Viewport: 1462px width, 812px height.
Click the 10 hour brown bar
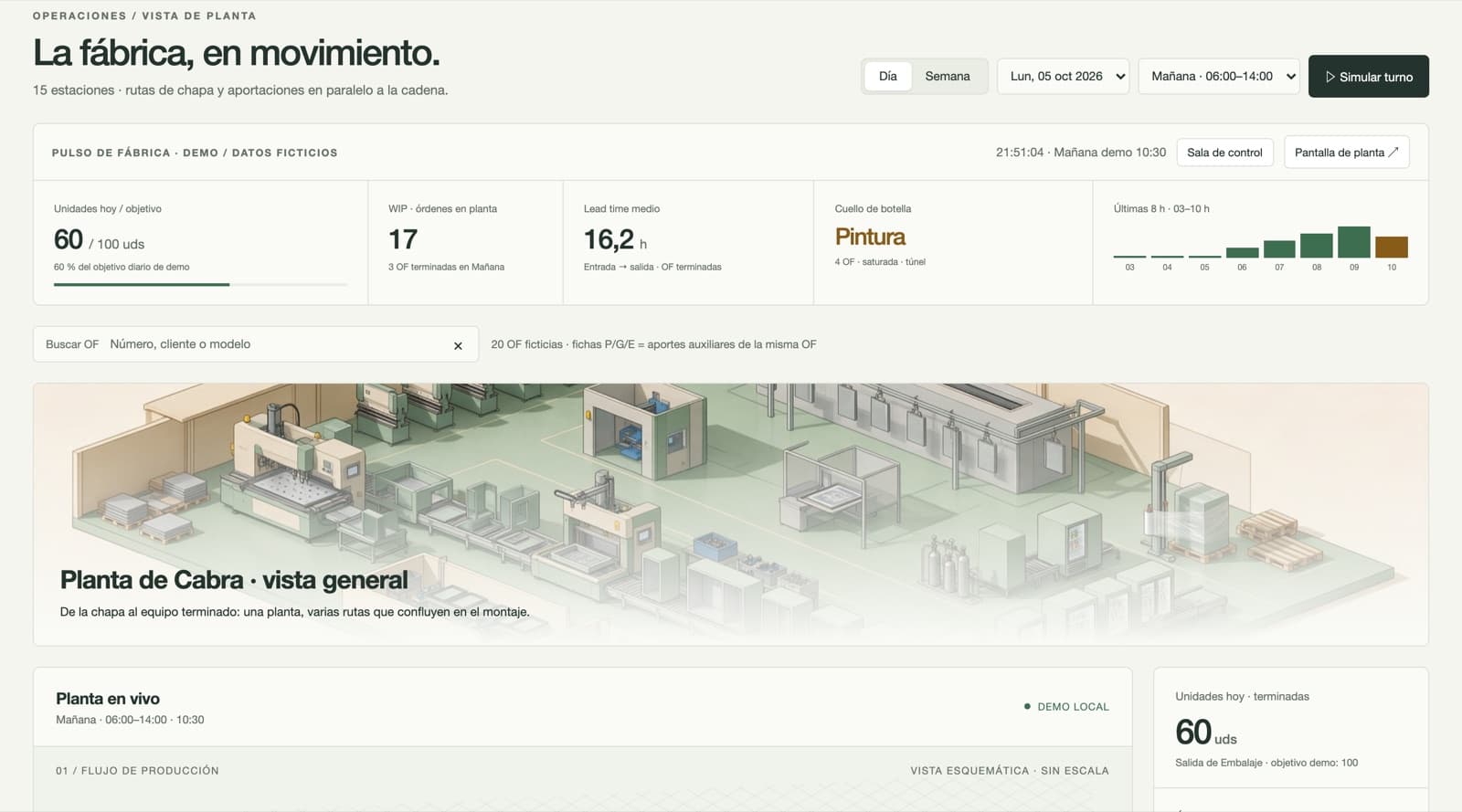click(1391, 248)
